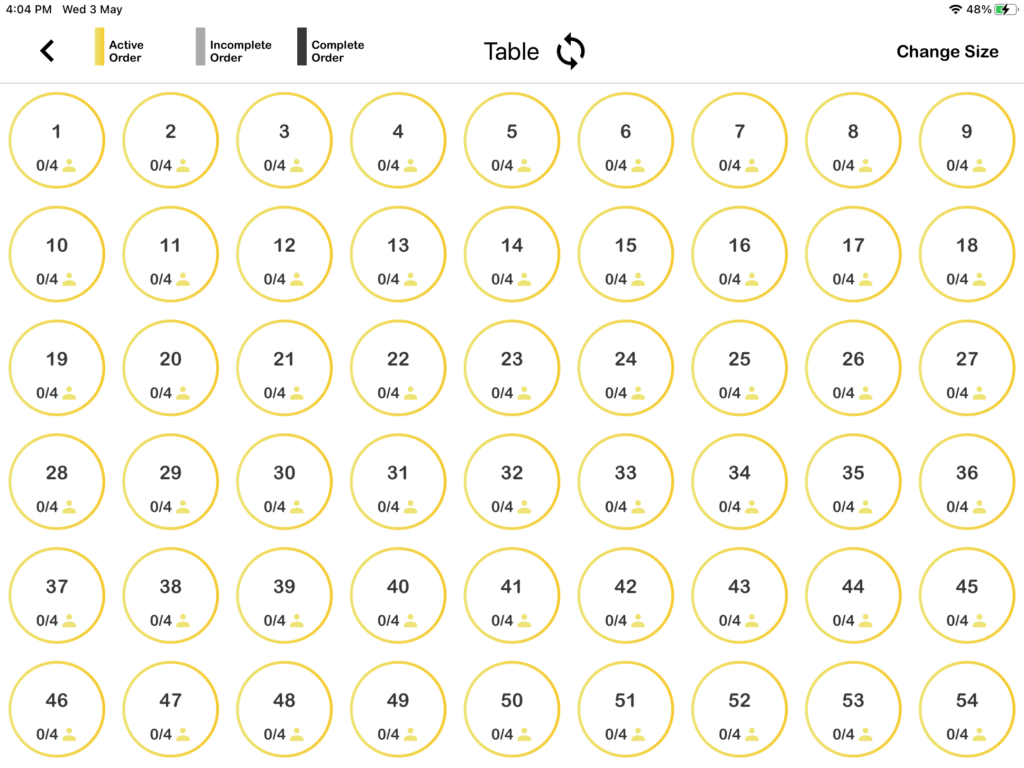Open table 33
The height and width of the screenshot is (768, 1024).
[x=625, y=482]
